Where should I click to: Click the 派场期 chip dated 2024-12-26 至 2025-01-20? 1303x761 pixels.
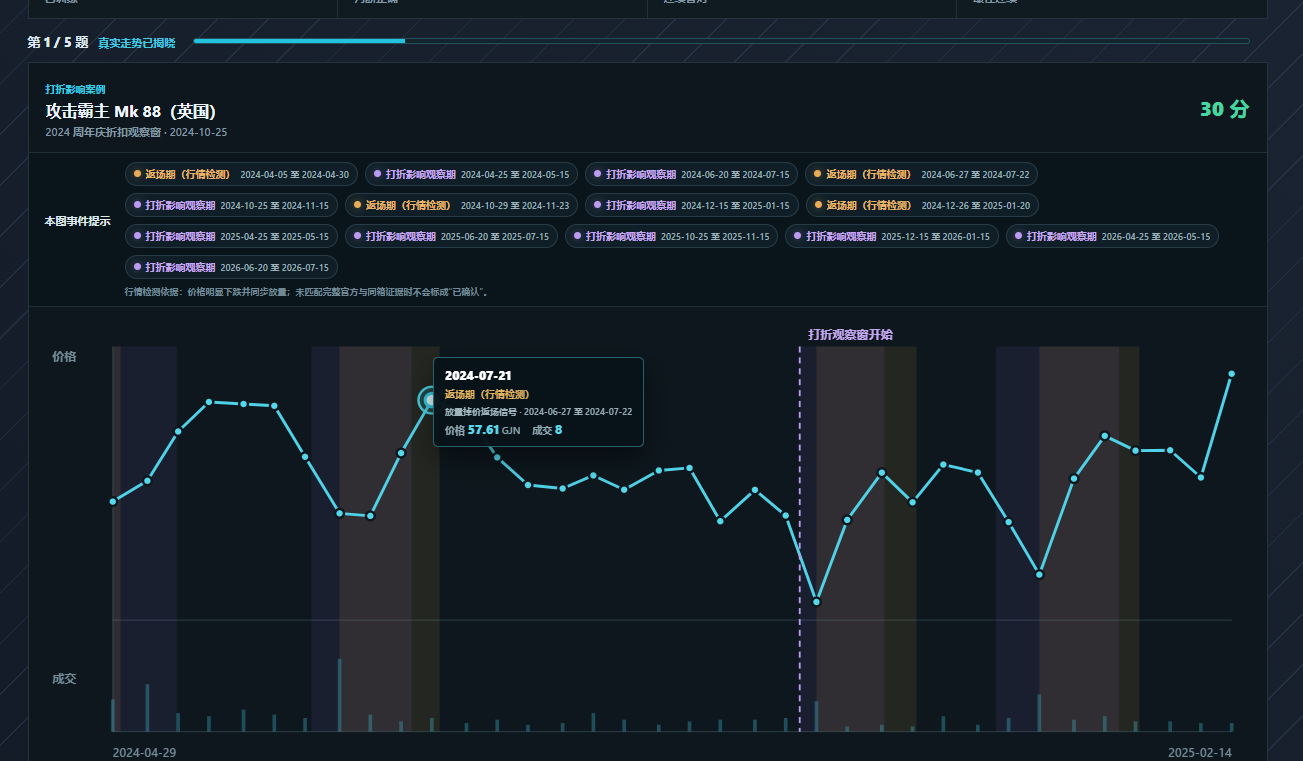(x=923, y=205)
